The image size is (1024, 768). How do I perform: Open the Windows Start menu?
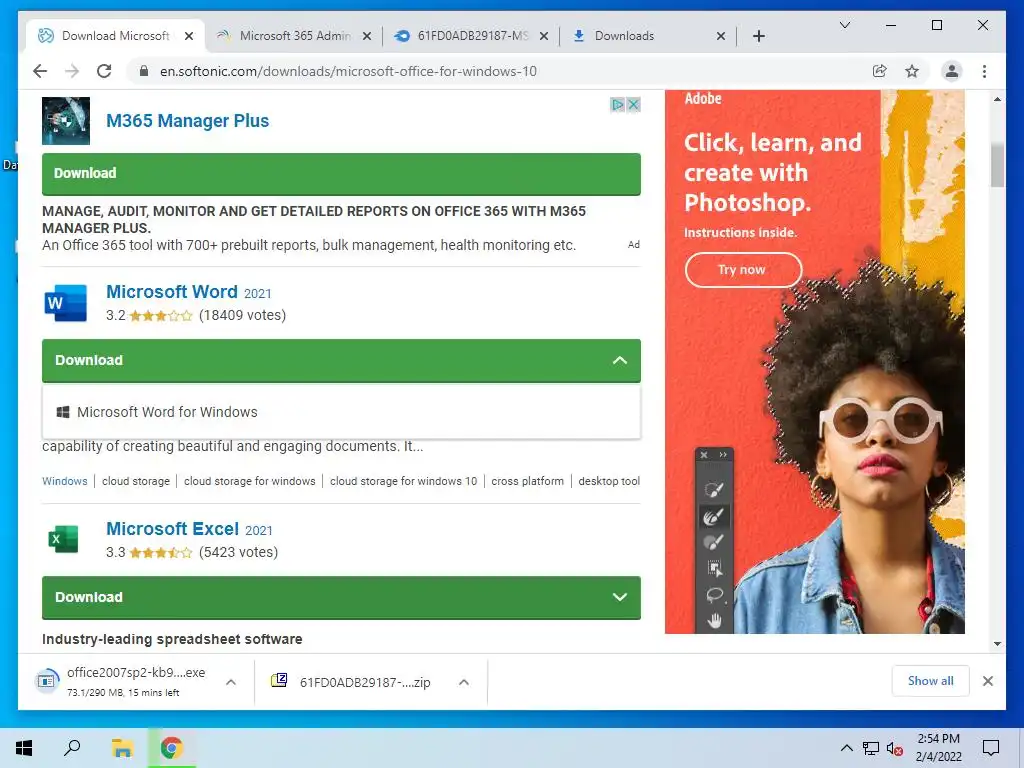coord(24,748)
